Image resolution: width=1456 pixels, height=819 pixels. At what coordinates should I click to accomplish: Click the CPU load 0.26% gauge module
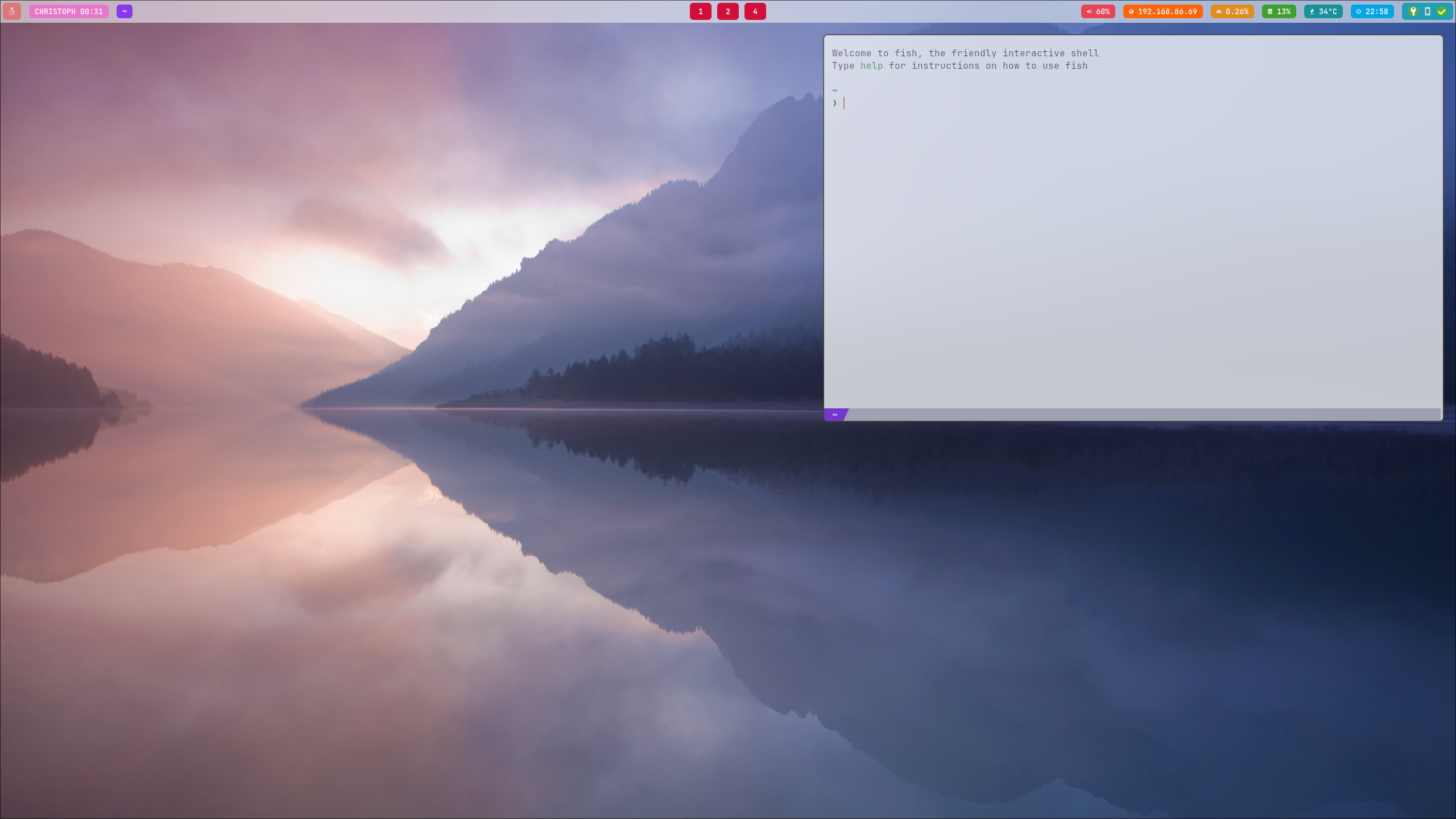1232,11
